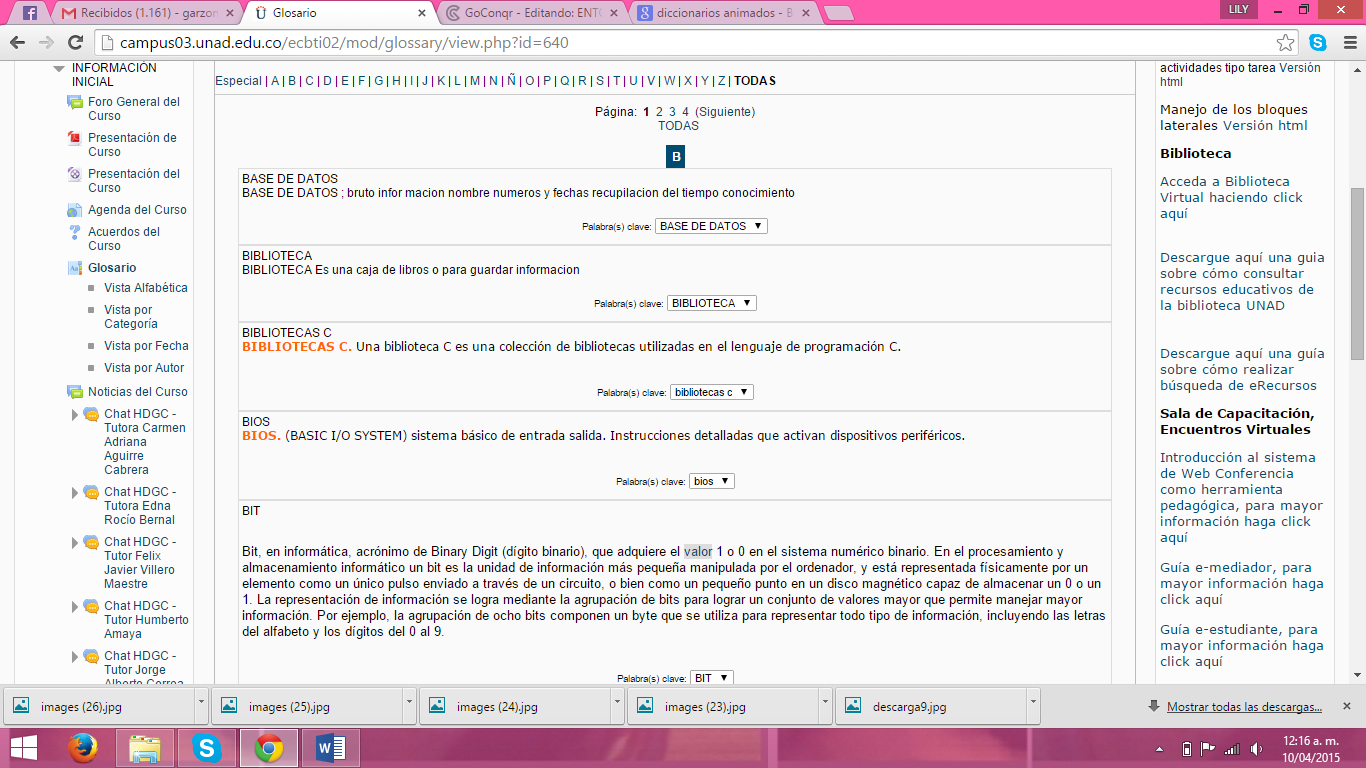Launch Firefox from the taskbar
Image resolution: width=1366 pixels, height=768 pixels.
coord(83,748)
